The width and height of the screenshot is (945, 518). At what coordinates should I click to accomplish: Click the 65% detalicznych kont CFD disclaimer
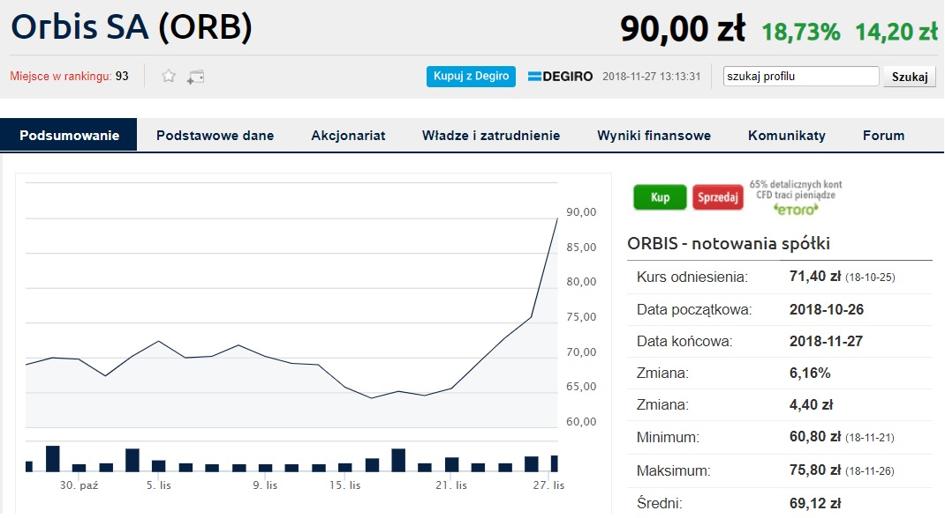(796, 189)
